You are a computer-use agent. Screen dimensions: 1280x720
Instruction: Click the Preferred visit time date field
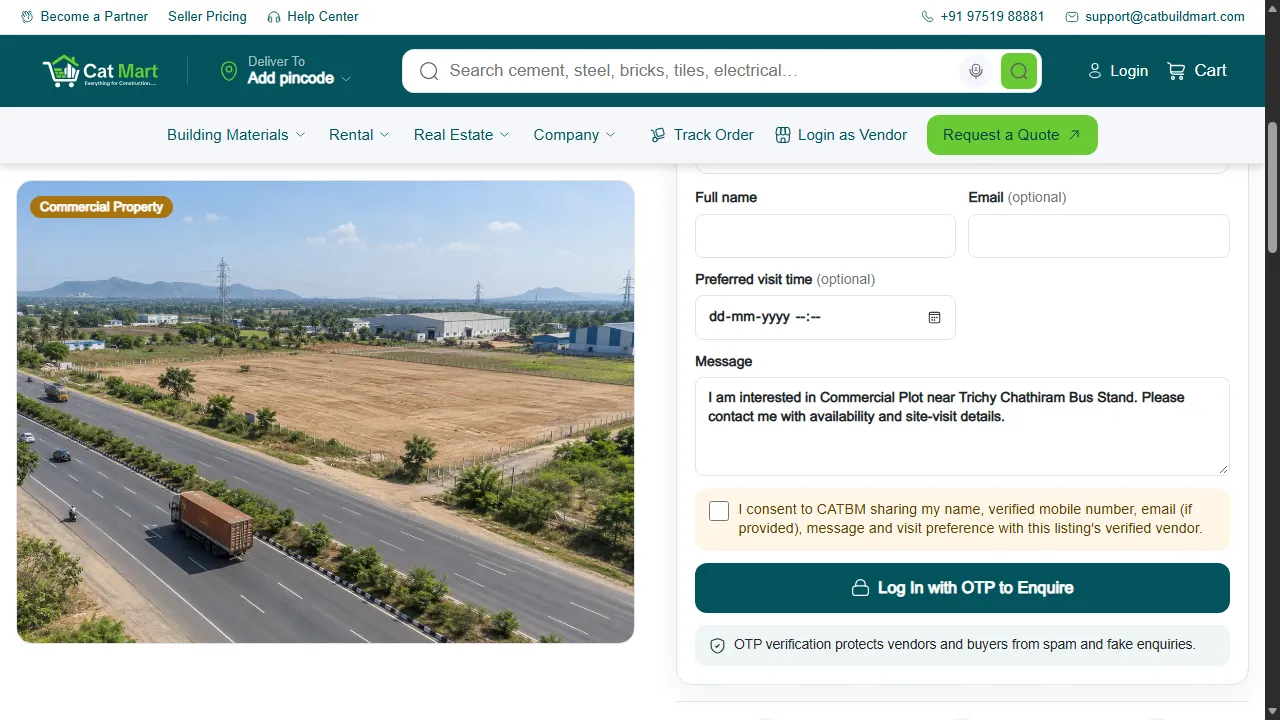825,317
